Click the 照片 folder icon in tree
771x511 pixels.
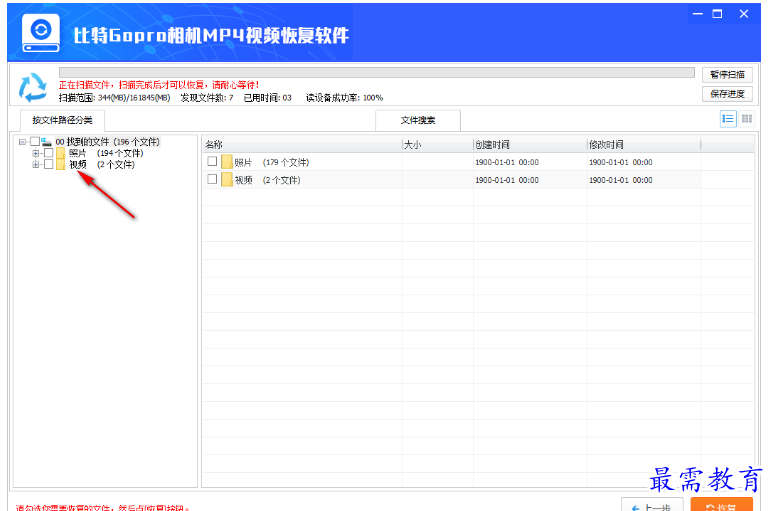[x=60, y=153]
